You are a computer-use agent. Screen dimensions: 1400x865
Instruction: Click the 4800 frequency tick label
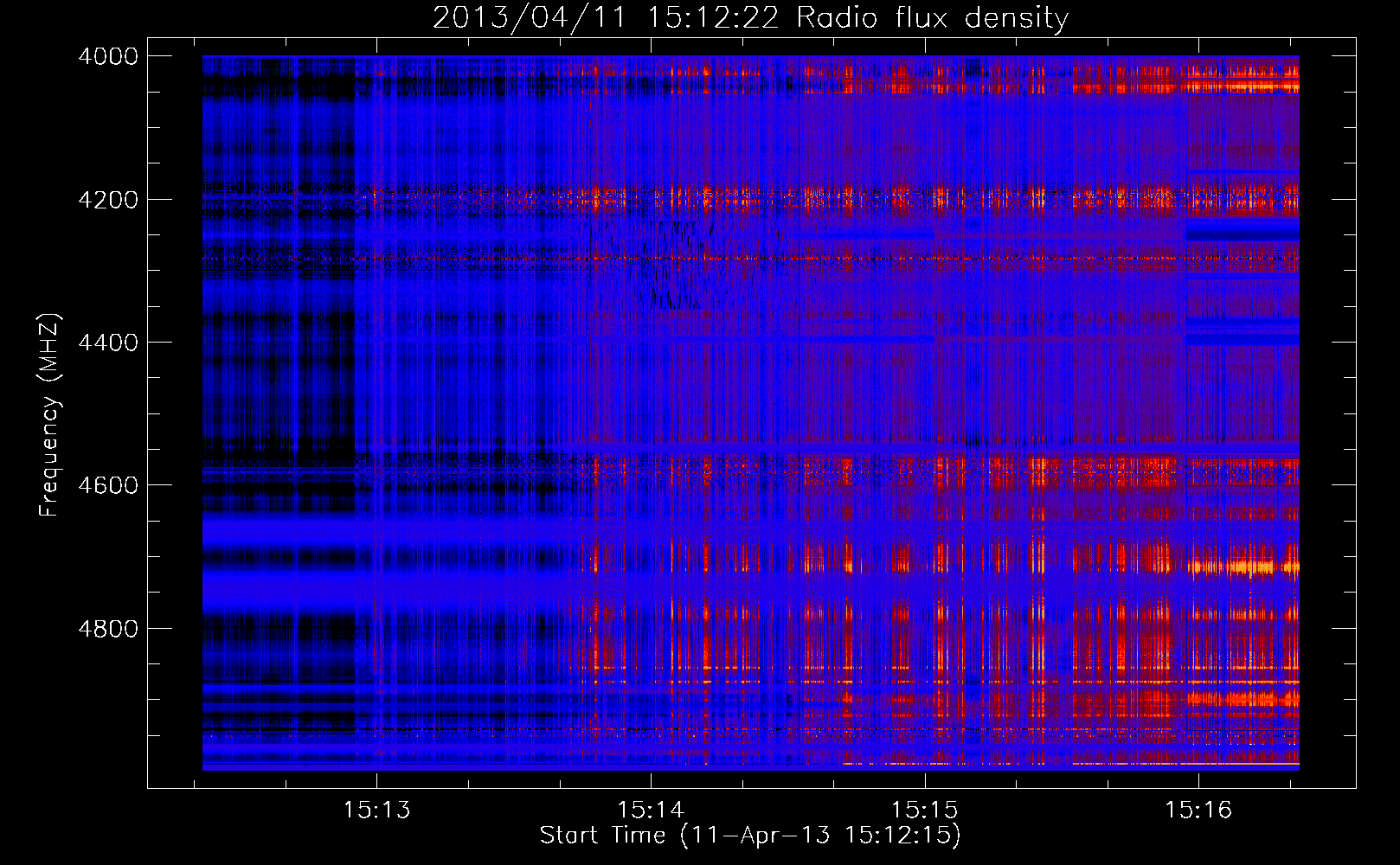[x=108, y=628]
